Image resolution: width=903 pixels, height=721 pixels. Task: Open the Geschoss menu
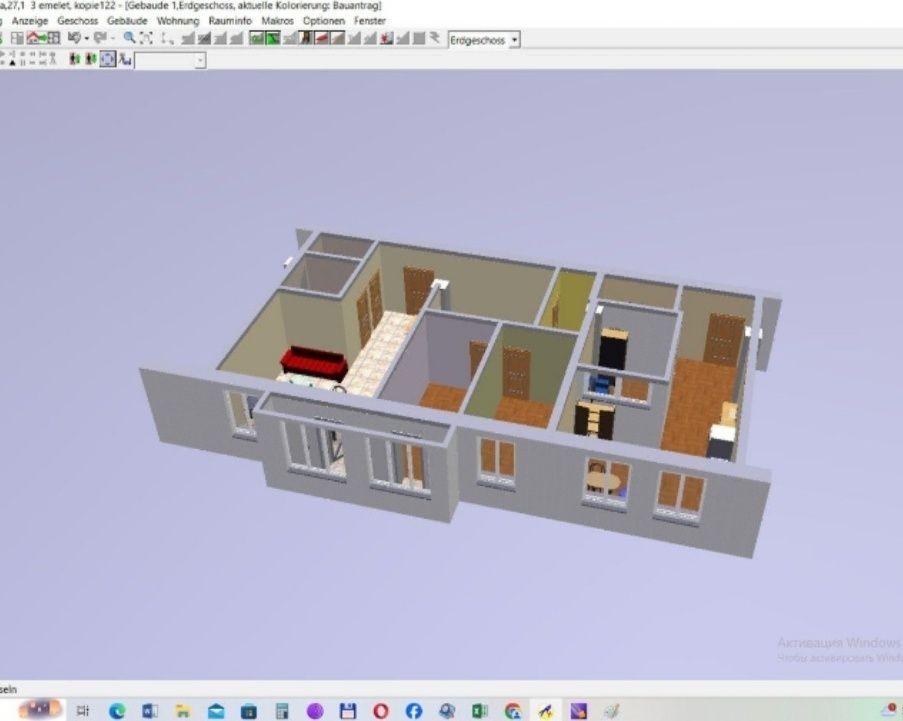[x=77, y=20]
